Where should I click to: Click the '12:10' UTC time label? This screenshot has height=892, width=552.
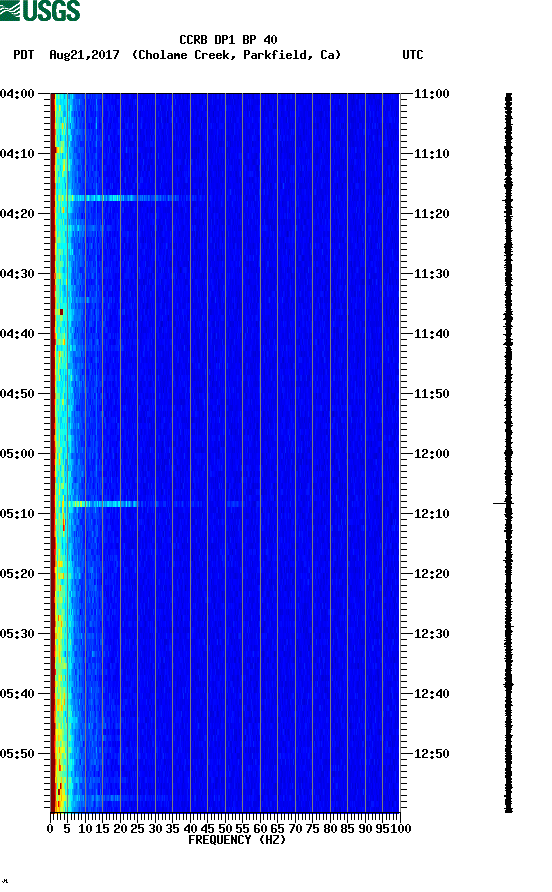click(x=431, y=514)
